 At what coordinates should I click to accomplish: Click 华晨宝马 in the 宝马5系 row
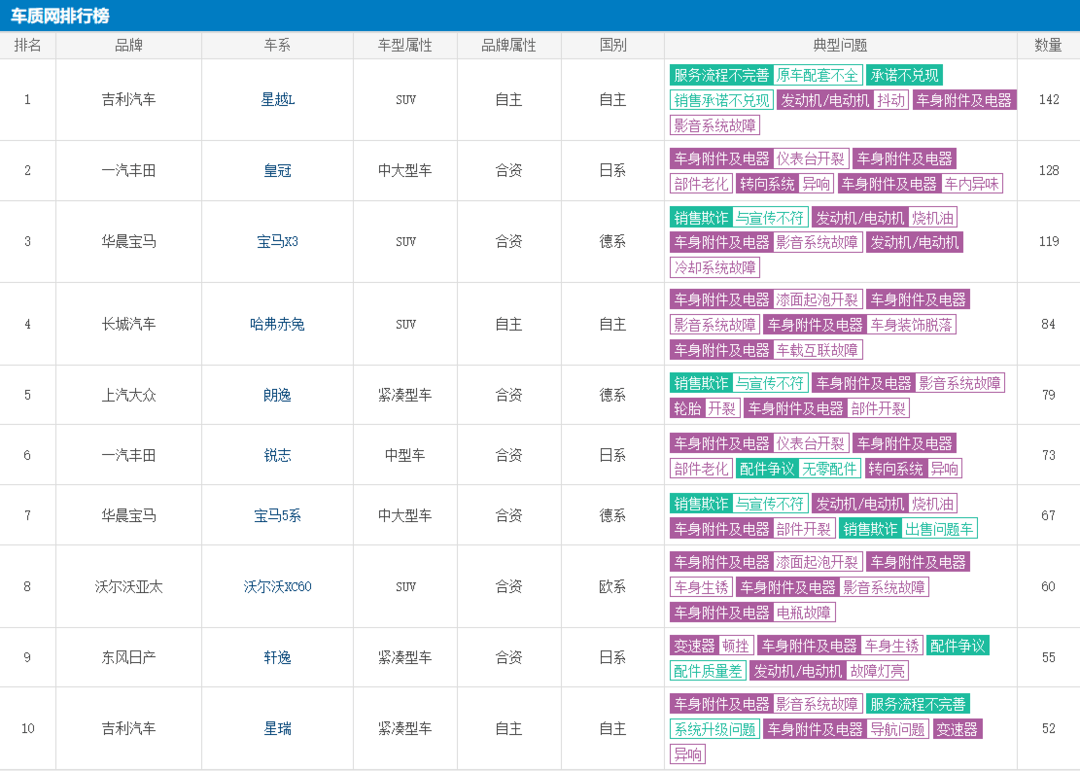click(x=129, y=515)
